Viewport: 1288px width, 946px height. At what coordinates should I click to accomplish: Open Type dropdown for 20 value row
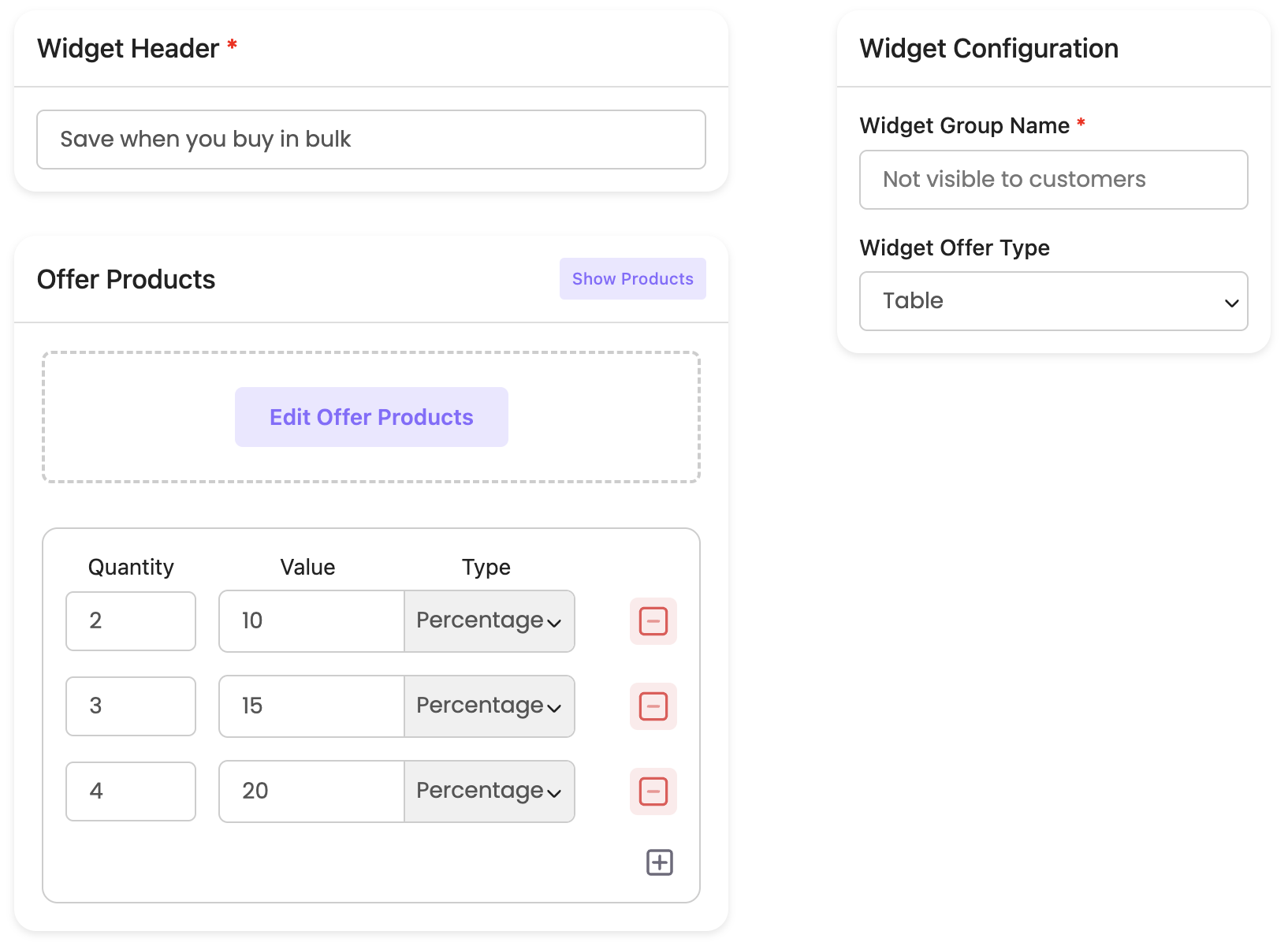[x=489, y=791]
